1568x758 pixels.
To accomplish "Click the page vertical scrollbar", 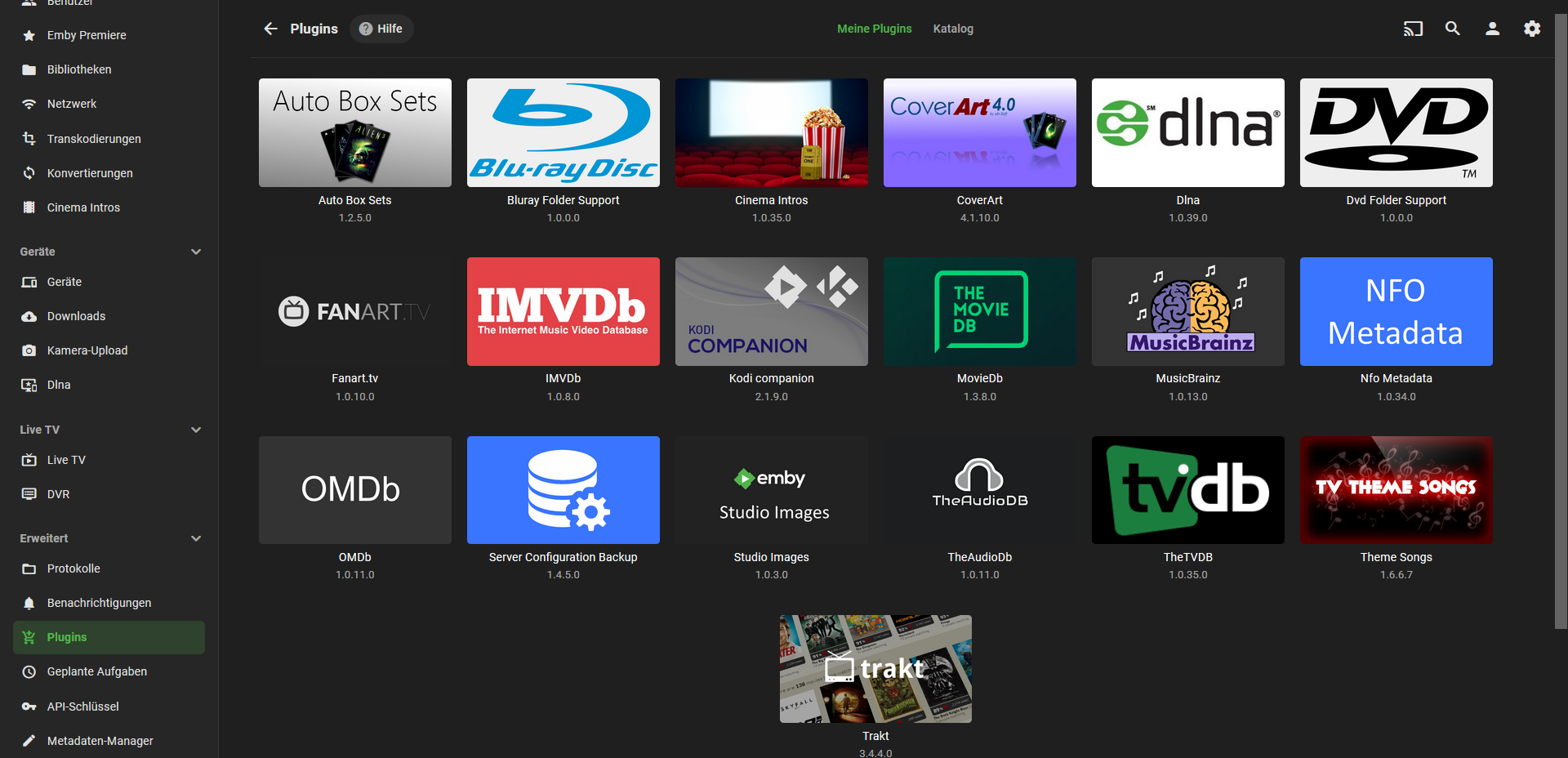I will pyautogui.click(x=1561, y=323).
